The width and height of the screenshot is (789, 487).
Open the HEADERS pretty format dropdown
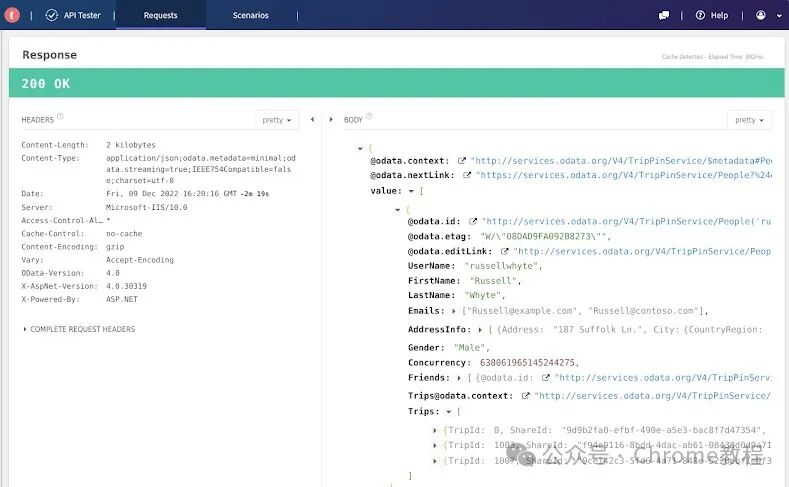coord(277,120)
